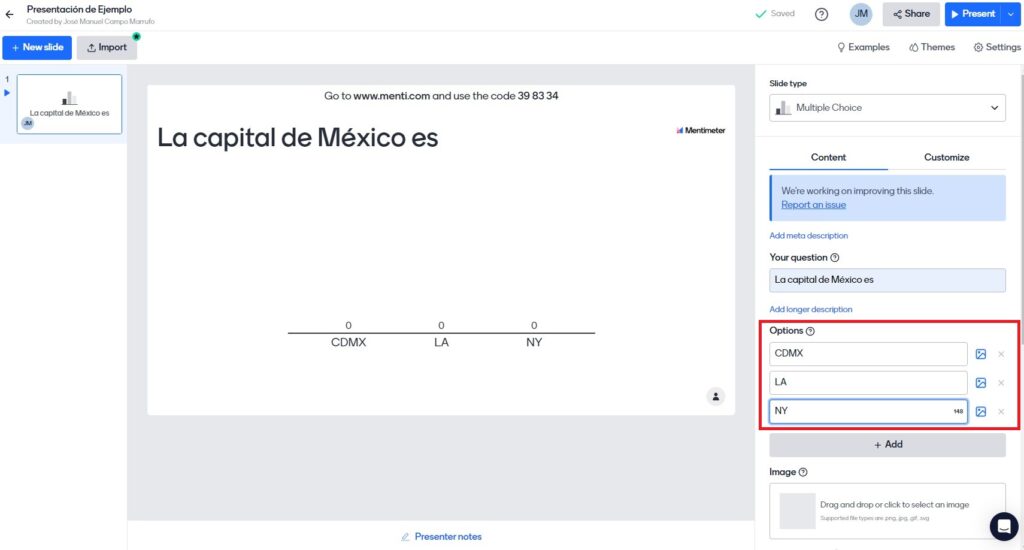Click the back arrow next to presentation title
The width and height of the screenshot is (1024, 550).
tap(10, 14)
